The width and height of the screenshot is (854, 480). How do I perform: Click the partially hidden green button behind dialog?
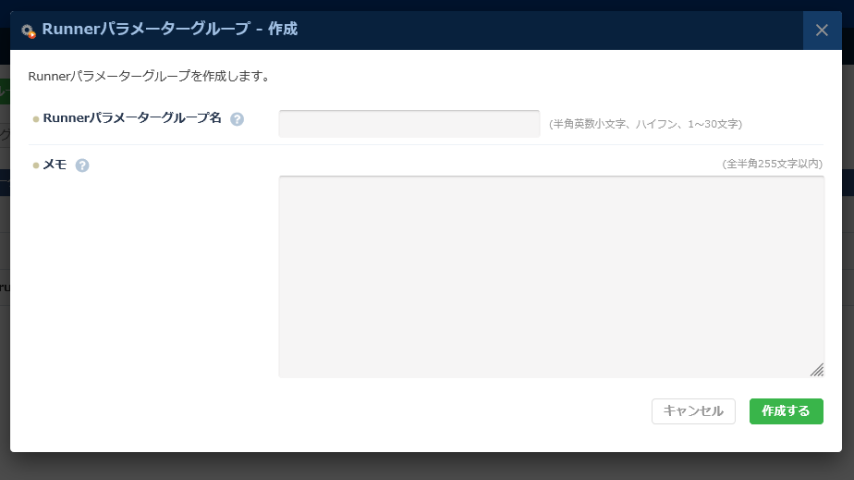[x=4, y=92]
